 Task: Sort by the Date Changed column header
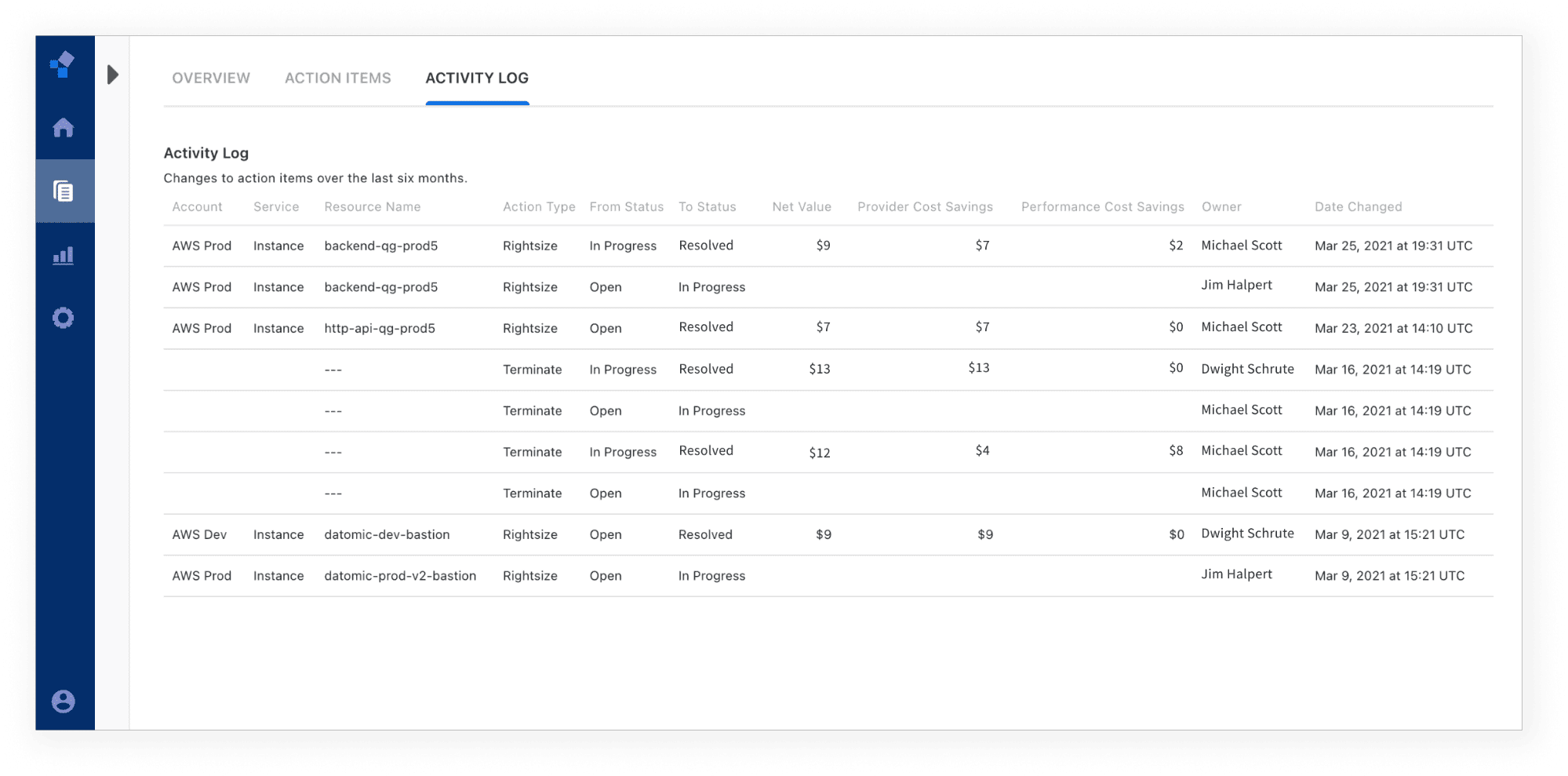coord(1359,206)
